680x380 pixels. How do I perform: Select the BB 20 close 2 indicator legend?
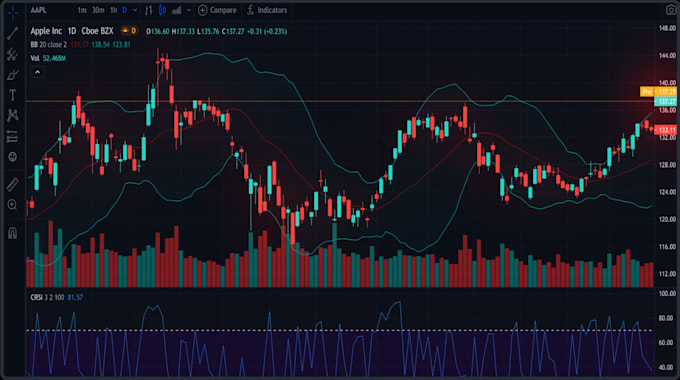point(49,45)
